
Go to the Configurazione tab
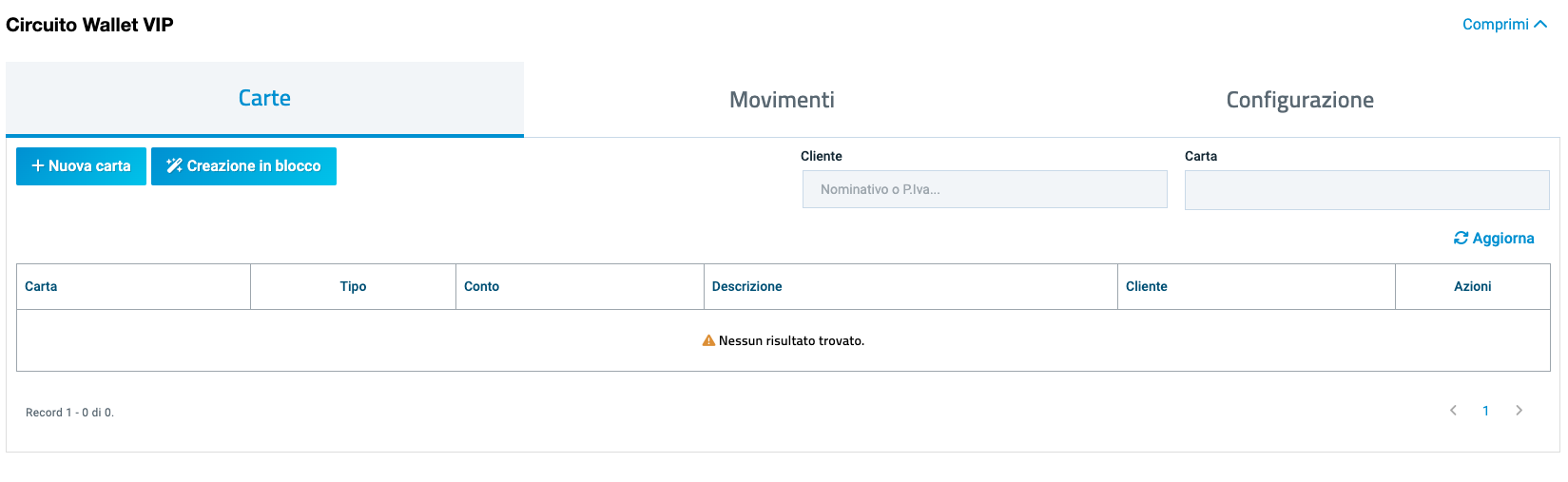pos(1299,100)
